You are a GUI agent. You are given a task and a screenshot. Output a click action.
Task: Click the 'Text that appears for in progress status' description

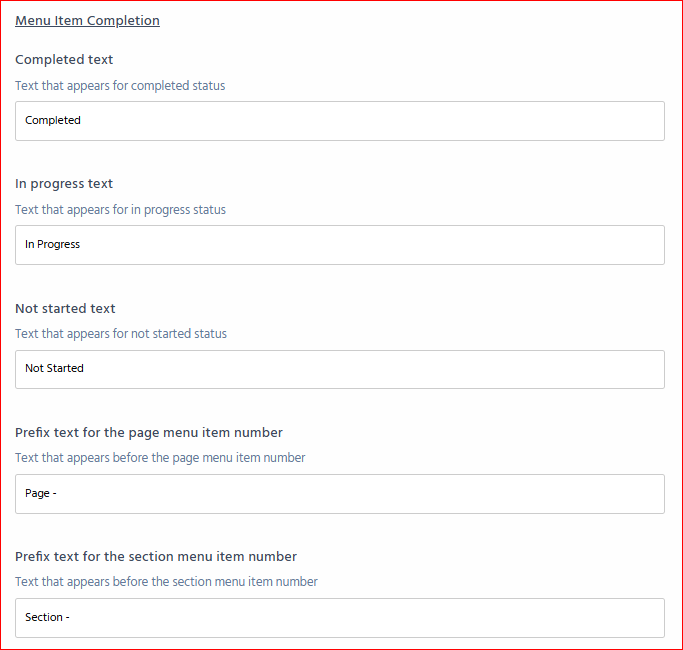point(120,210)
